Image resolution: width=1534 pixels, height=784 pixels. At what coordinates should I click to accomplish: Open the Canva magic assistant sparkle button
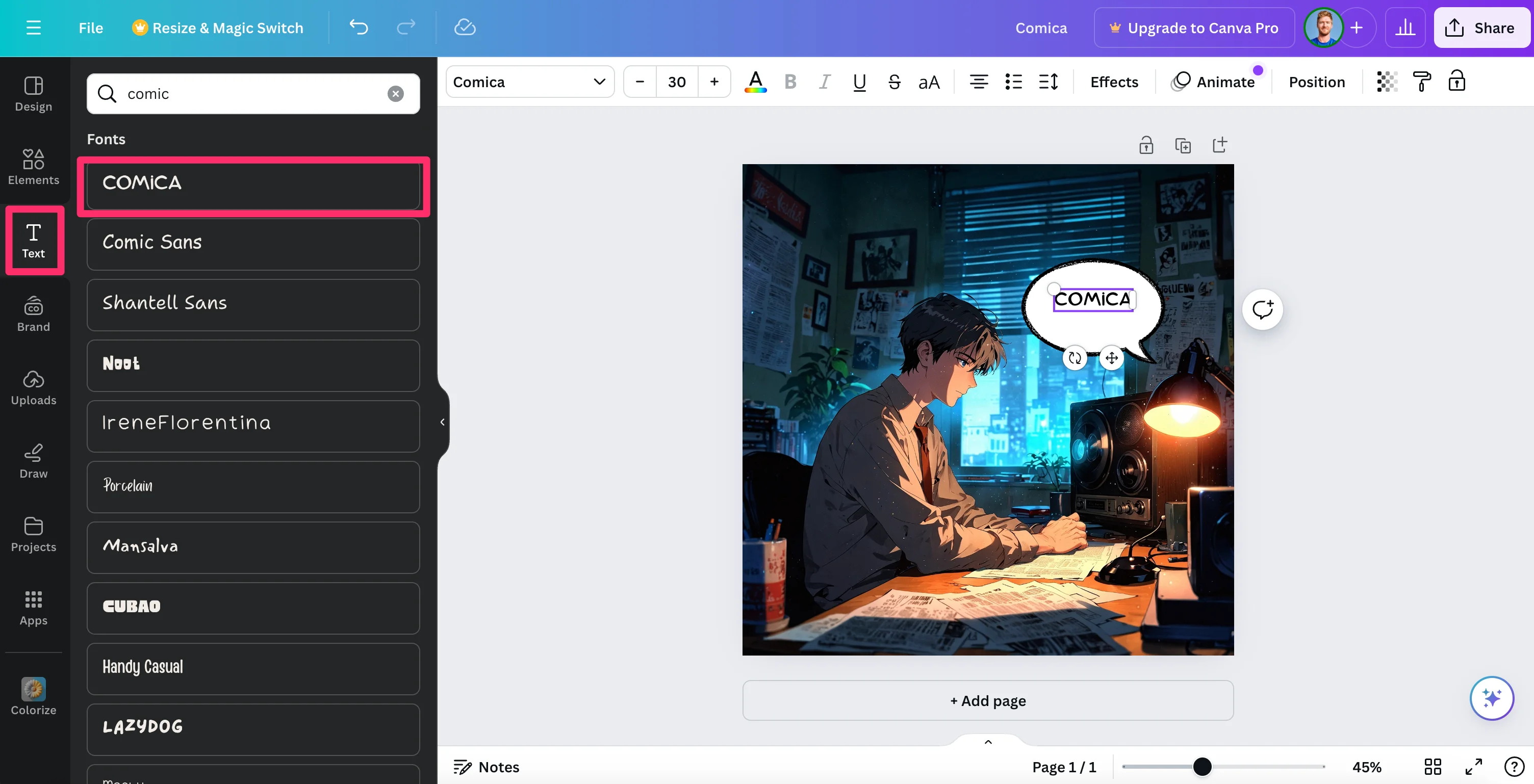[x=1491, y=698]
